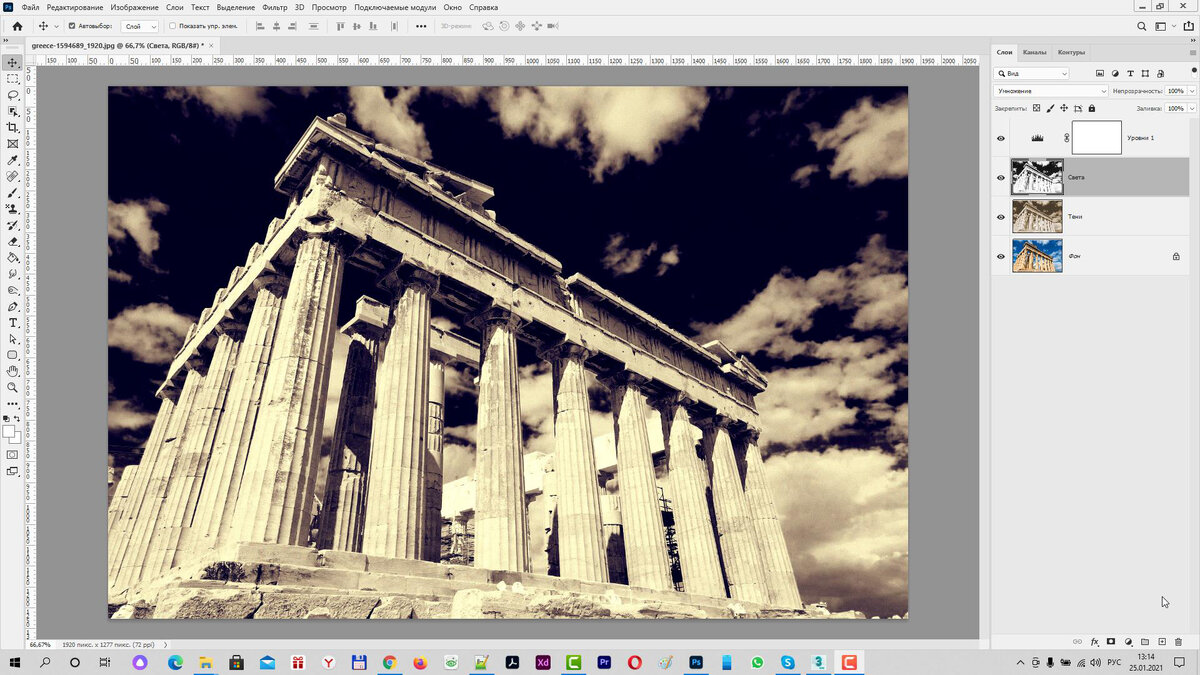Screen dimensions: 1200x675
Task: Open the Заливка fill dropdown arrow
Action: pyautogui.click(x=1190, y=108)
